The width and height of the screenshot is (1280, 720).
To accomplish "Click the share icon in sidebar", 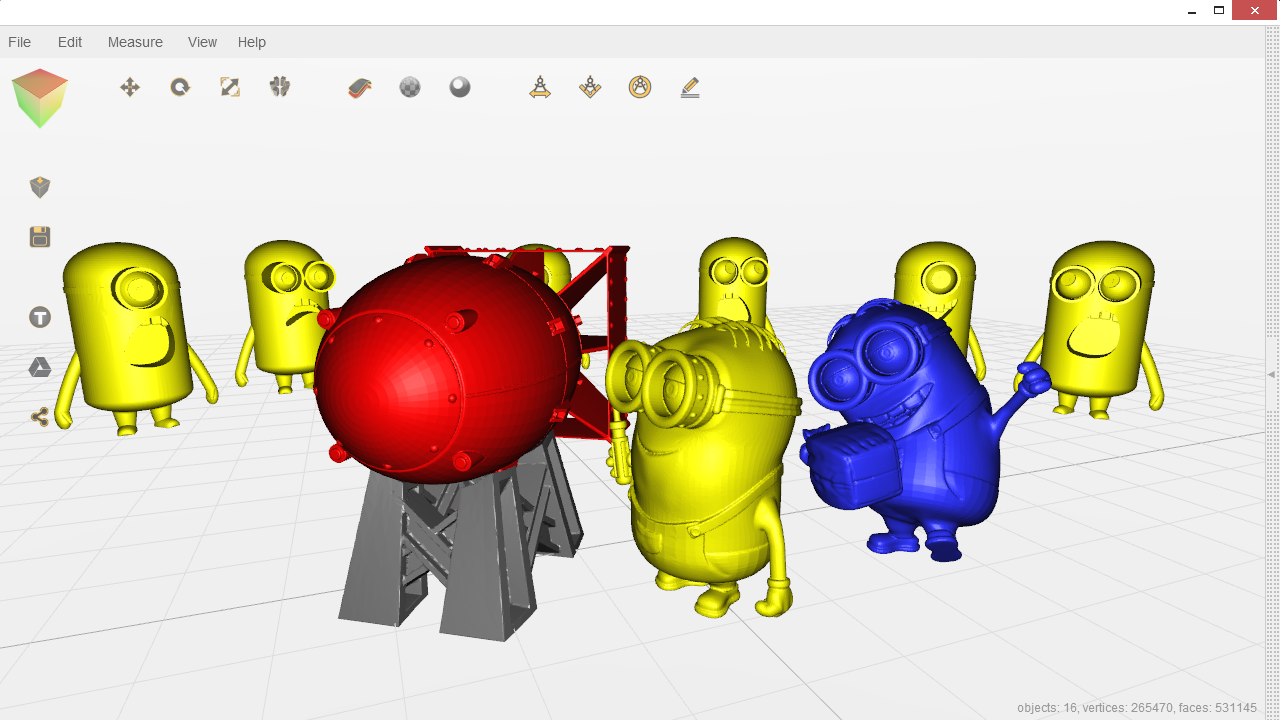I will (40, 417).
